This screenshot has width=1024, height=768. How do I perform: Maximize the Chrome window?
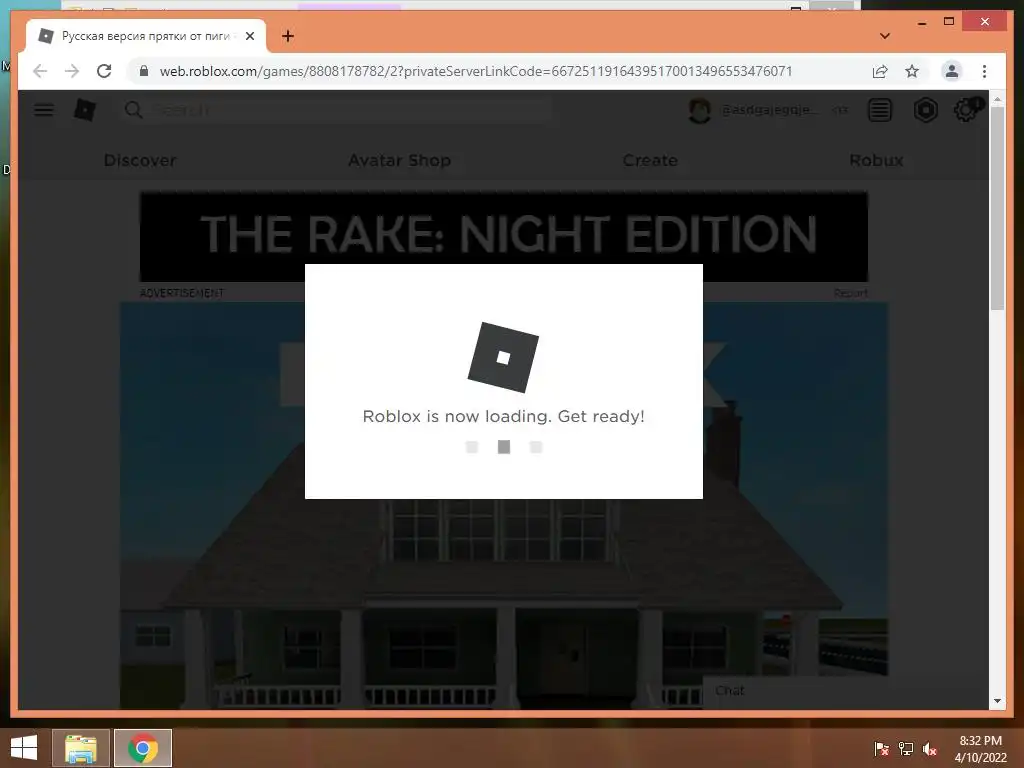point(949,22)
